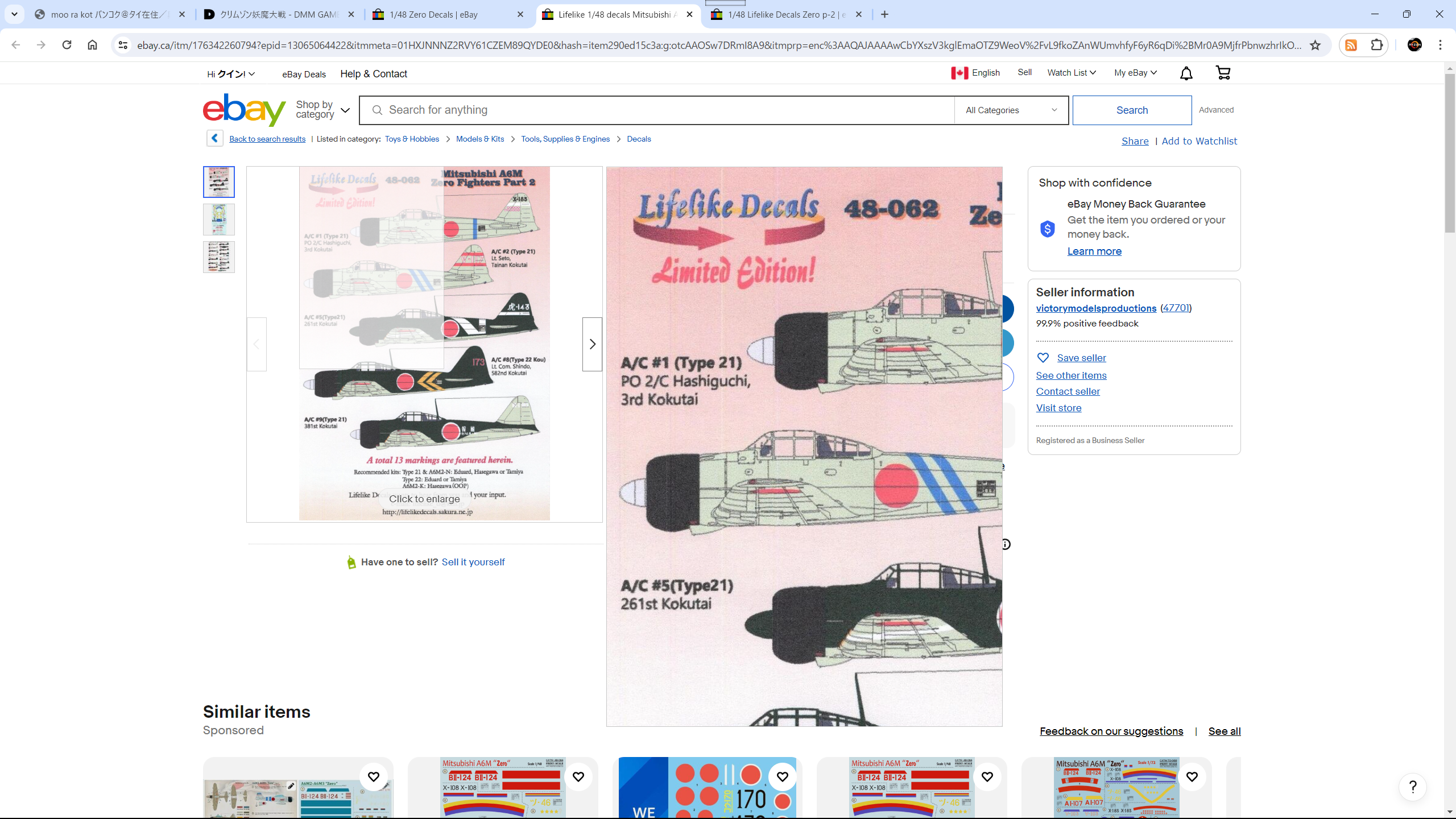This screenshot has width=1456, height=819.
Task: Show the next listing image arrow
Action: click(592, 344)
